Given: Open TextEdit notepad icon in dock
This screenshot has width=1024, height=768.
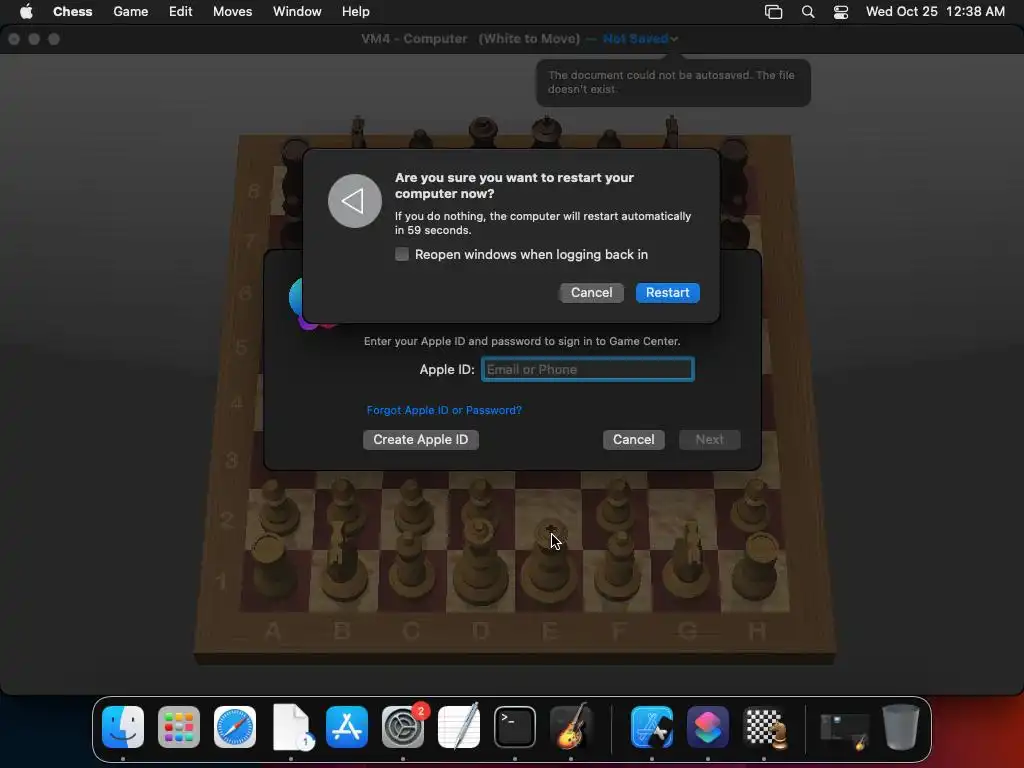Looking at the screenshot, I should [x=459, y=726].
